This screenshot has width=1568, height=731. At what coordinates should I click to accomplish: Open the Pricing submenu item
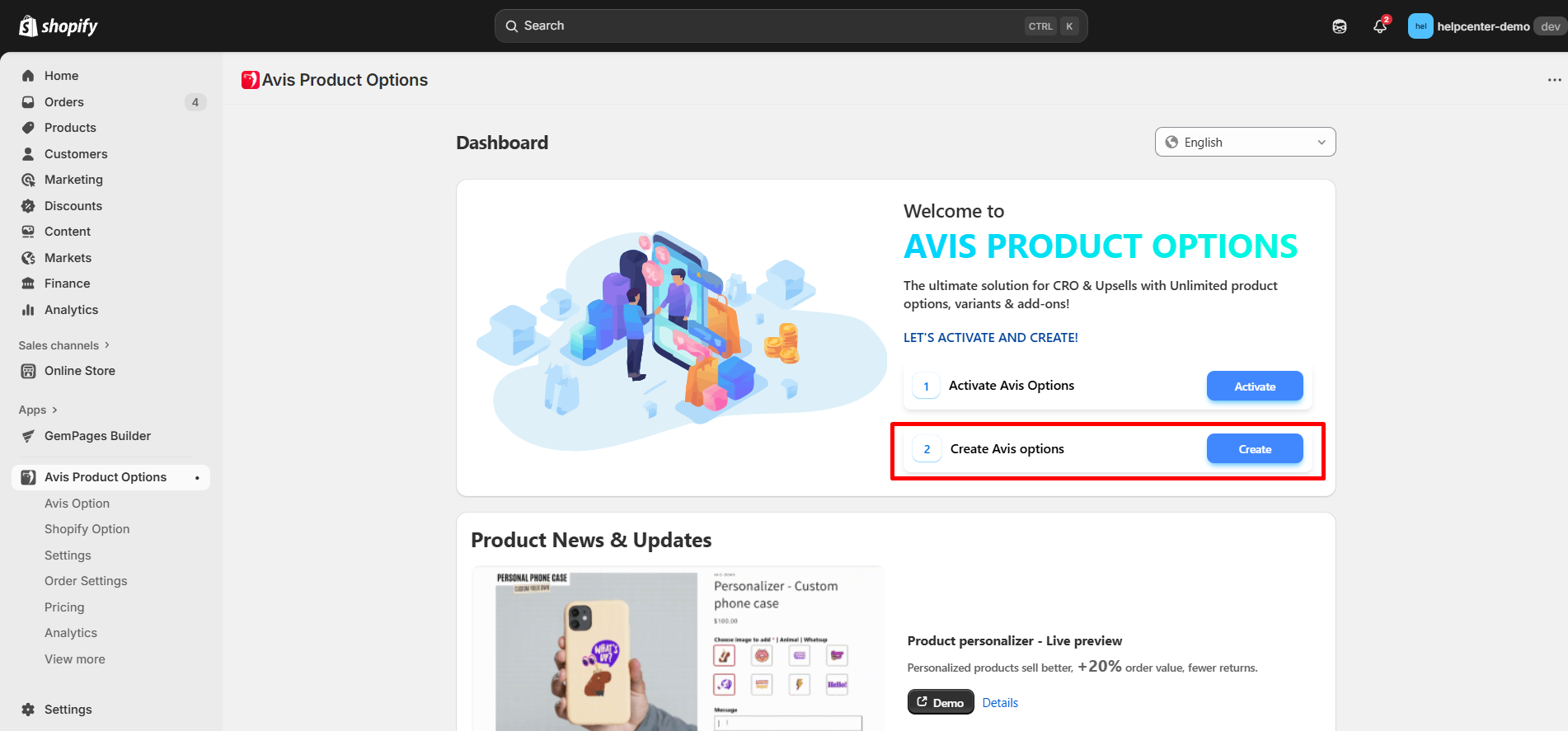pos(64,607)
